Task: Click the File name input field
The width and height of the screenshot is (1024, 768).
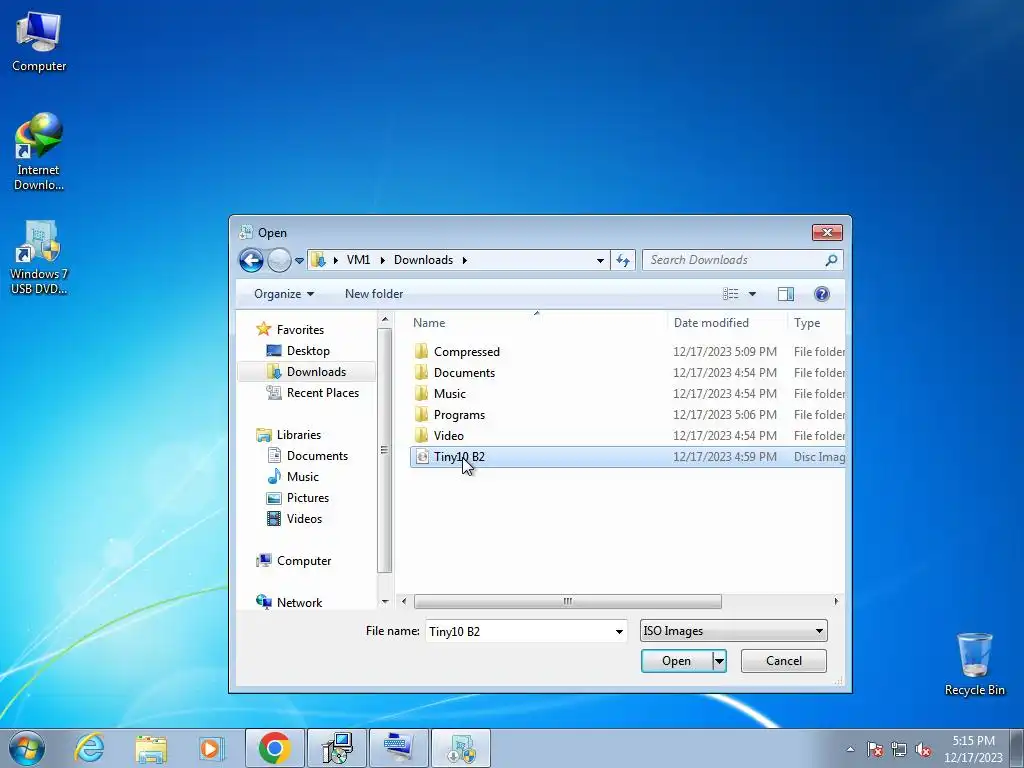Action: [x=520, y=632]
